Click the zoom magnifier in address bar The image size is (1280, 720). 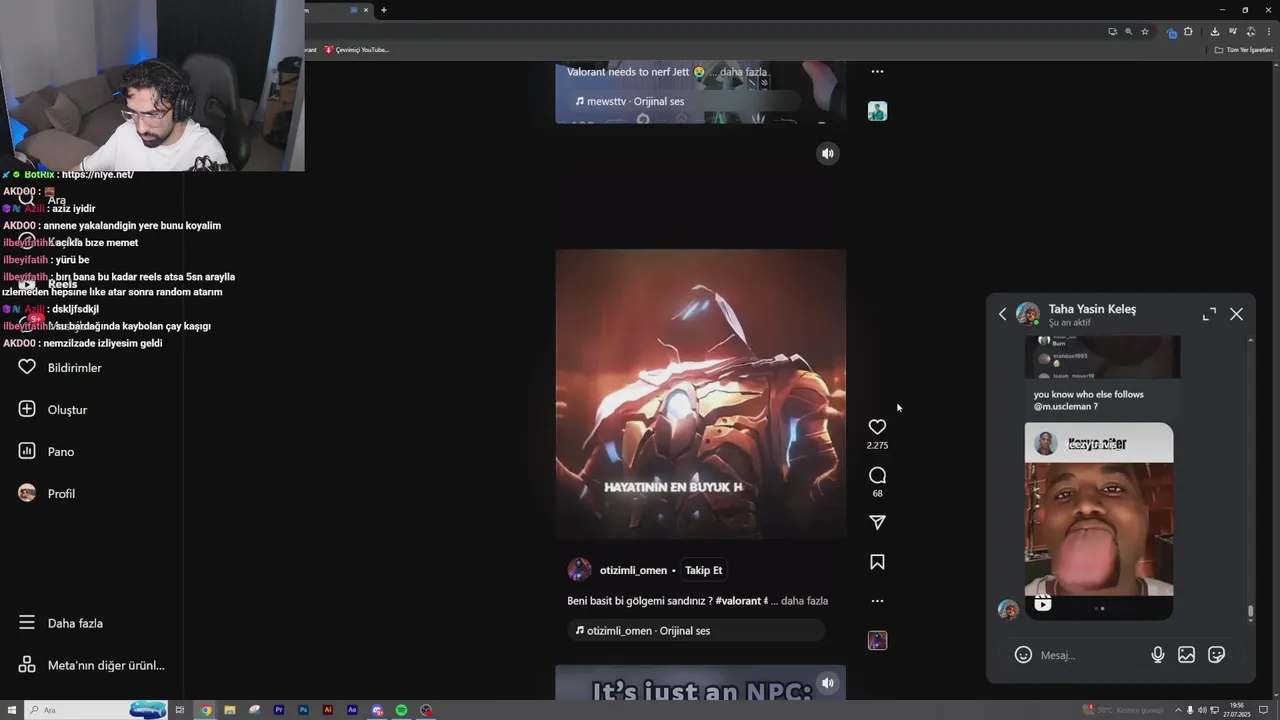(1129, 31)
